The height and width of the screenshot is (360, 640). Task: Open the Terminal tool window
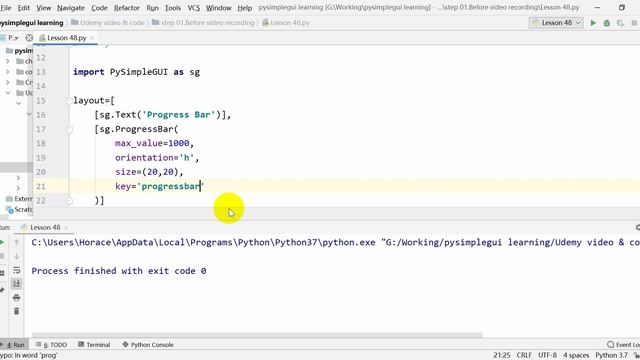pos(94,345)
